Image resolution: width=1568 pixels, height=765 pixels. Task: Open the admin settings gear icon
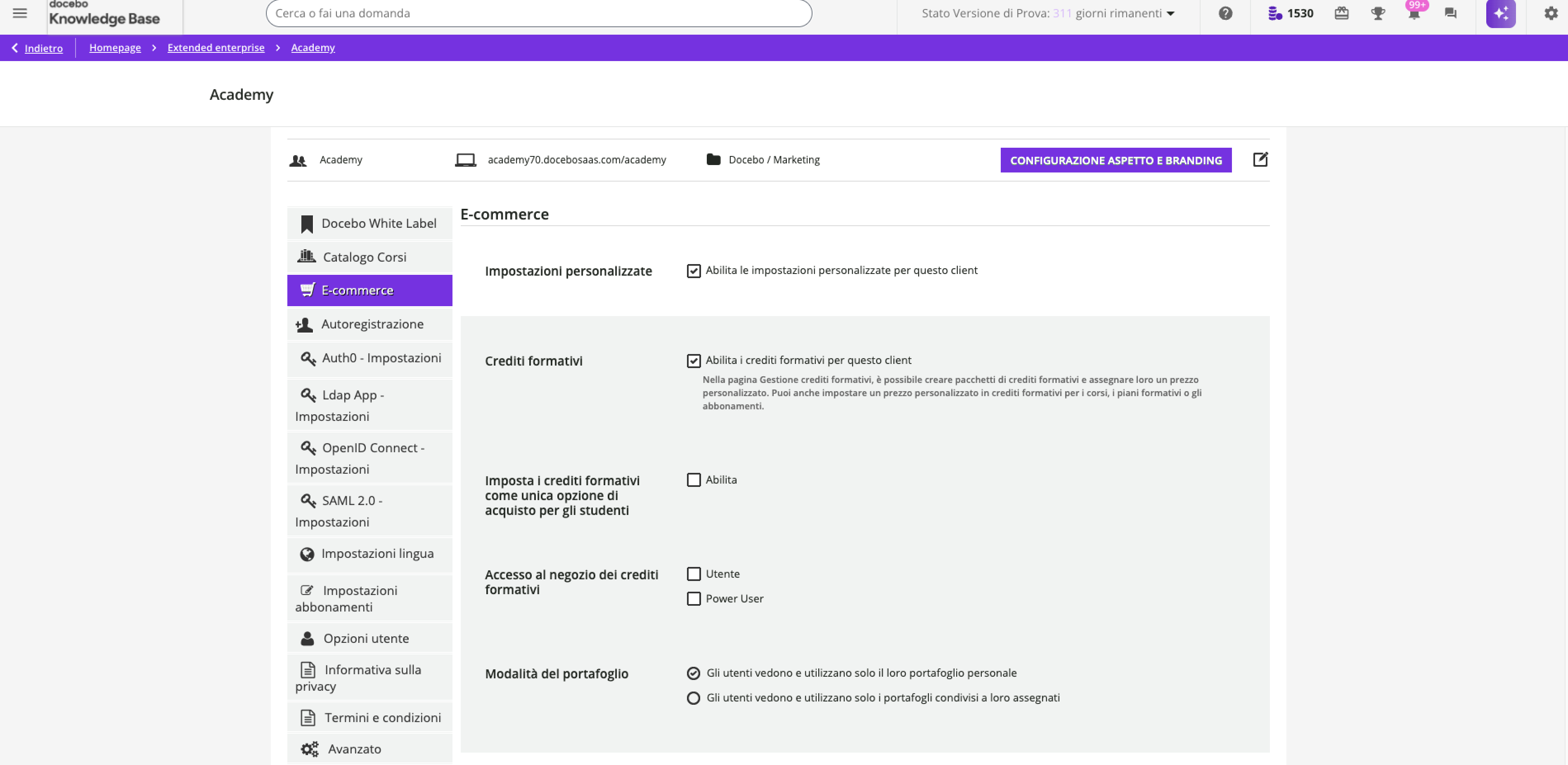tap(1550, 13)
